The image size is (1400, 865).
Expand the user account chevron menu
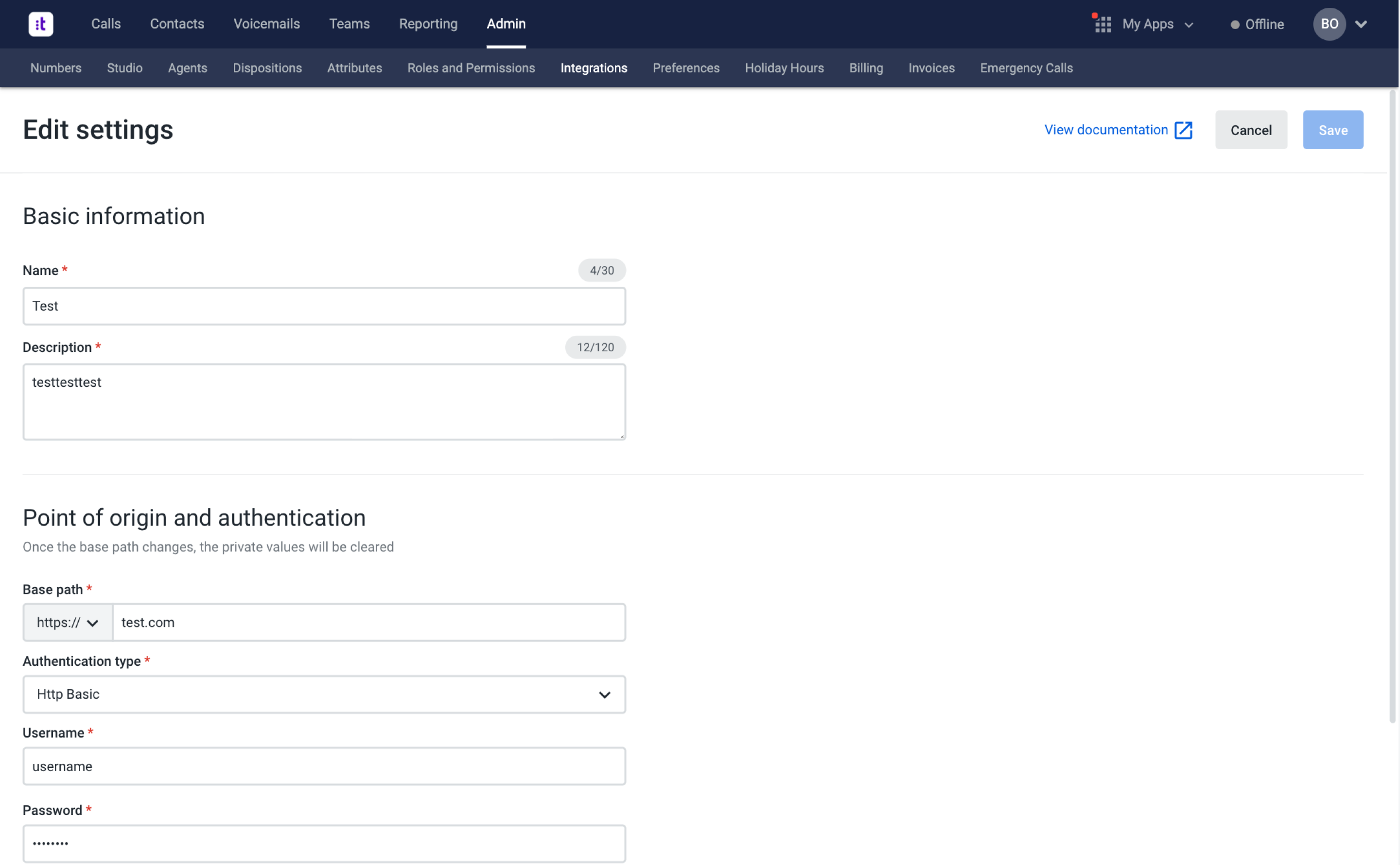(1361, 24)
